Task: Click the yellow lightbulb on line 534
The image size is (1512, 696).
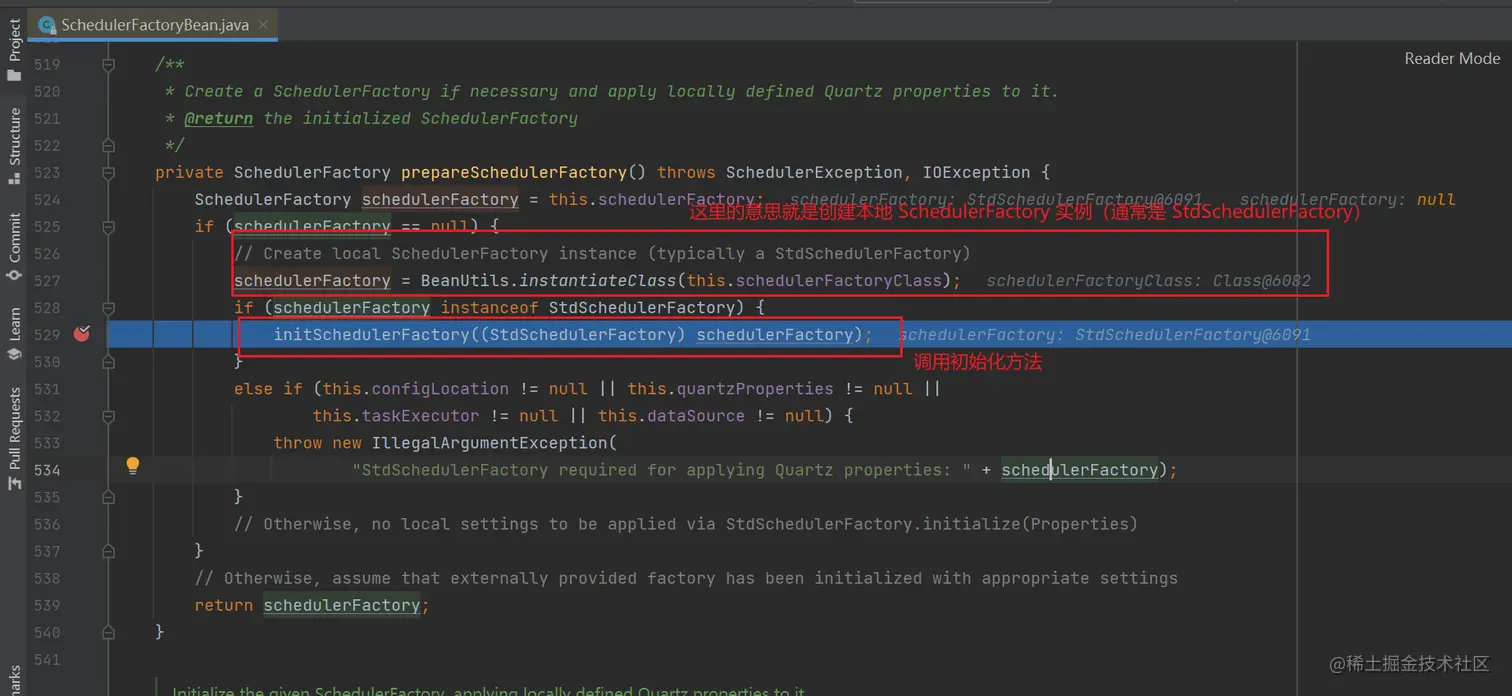Action: pyautogui.click(x=132, y=465)
